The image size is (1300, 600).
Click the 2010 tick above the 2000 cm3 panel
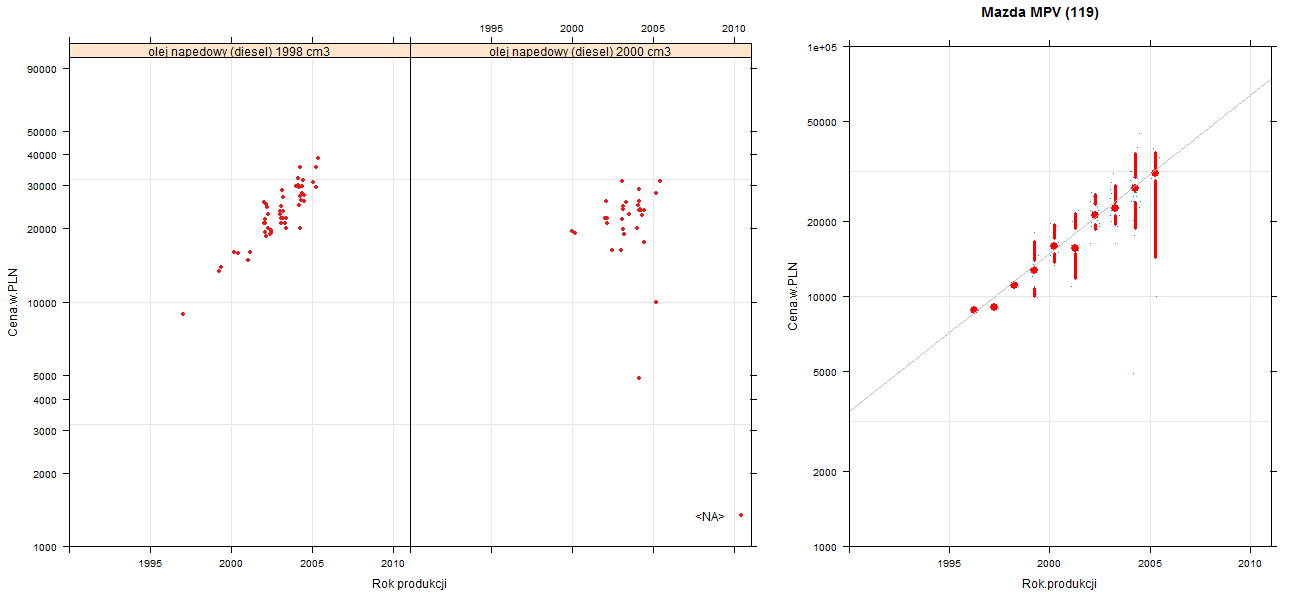click(x=734, y=28)
